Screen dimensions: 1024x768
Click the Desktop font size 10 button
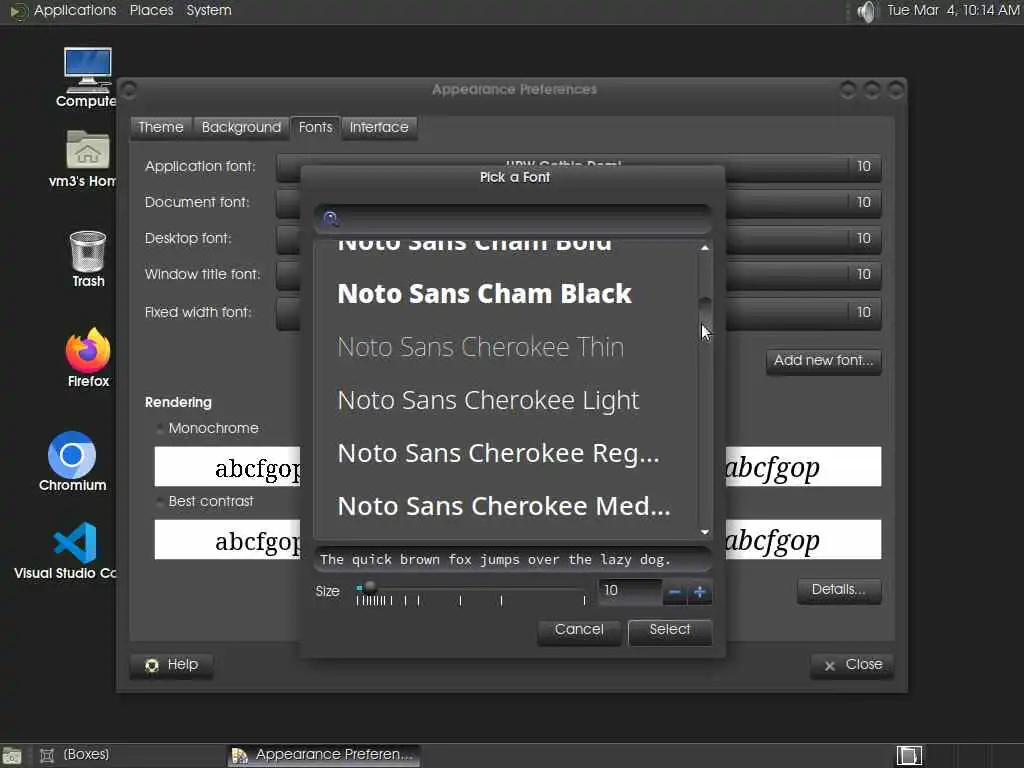click(x=864, y=238)
